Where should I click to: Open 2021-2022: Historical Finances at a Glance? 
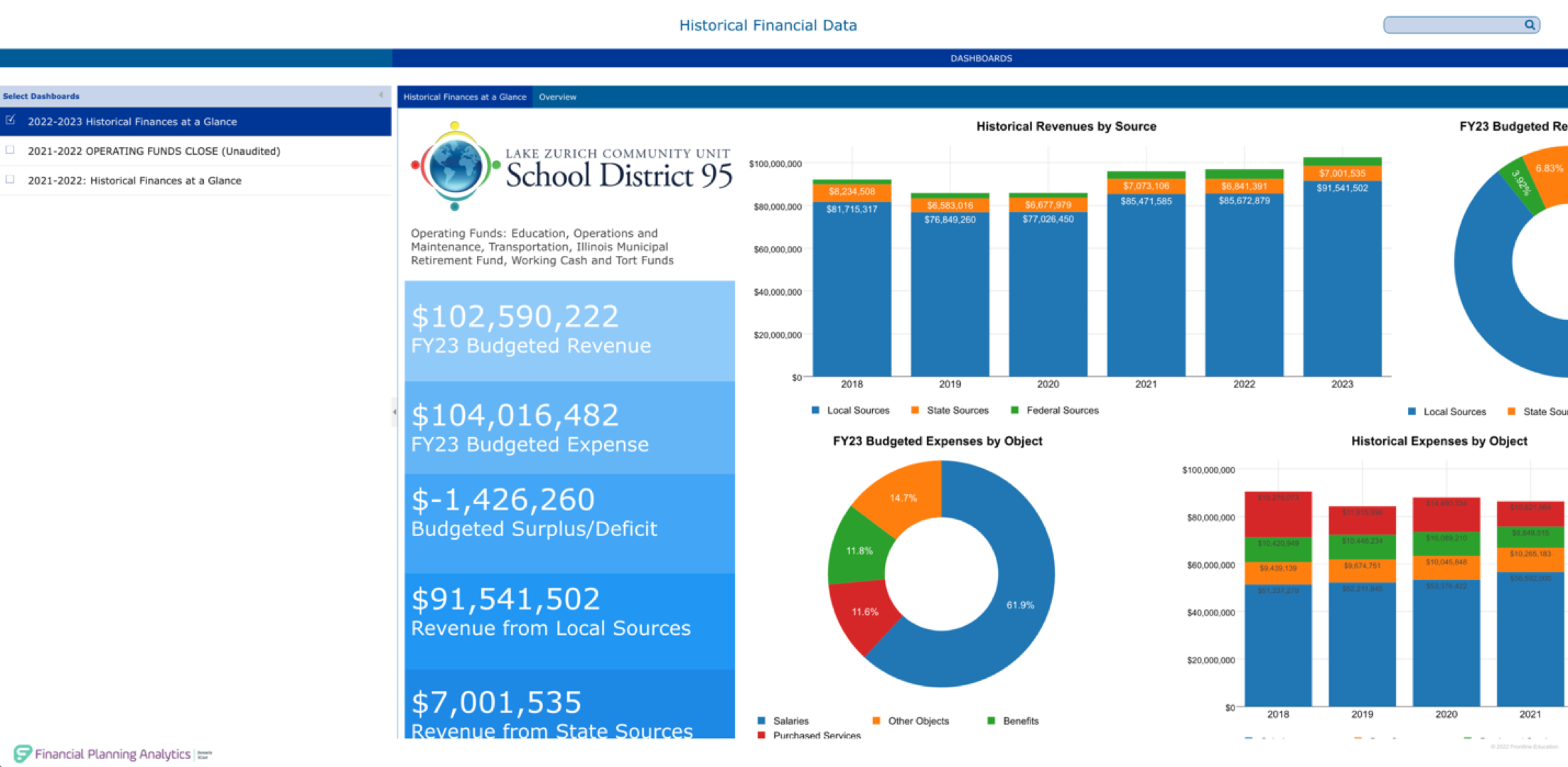pyautogui.click(x=195, y=181)
